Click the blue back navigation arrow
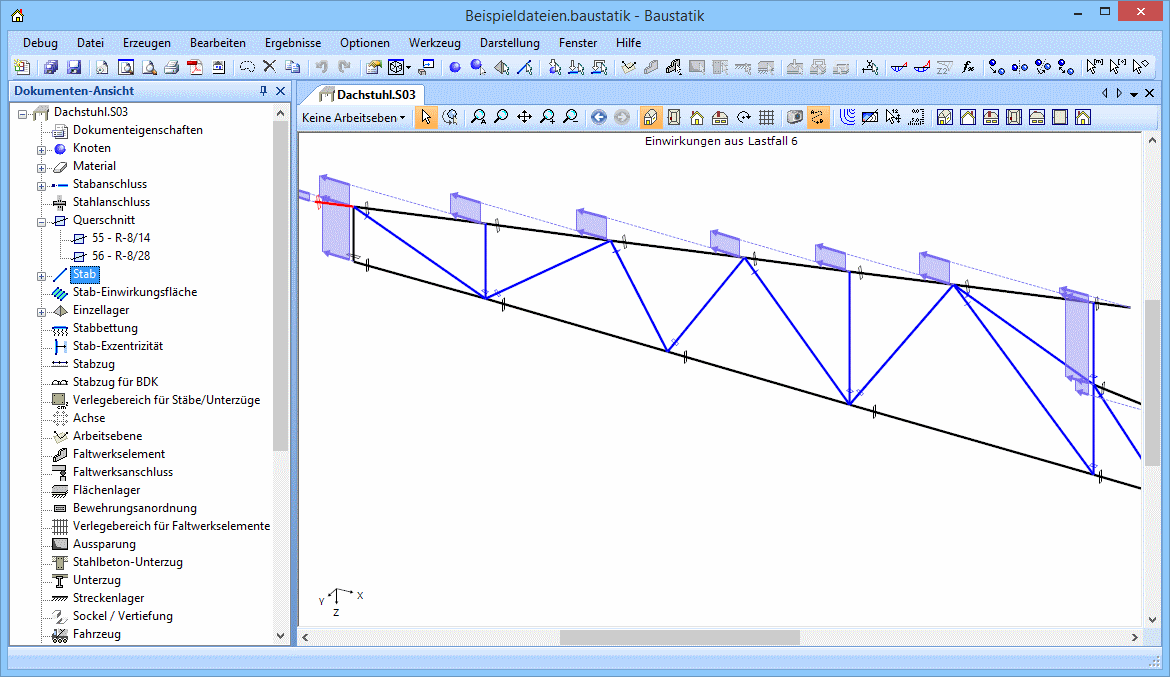 pos(599,117)
